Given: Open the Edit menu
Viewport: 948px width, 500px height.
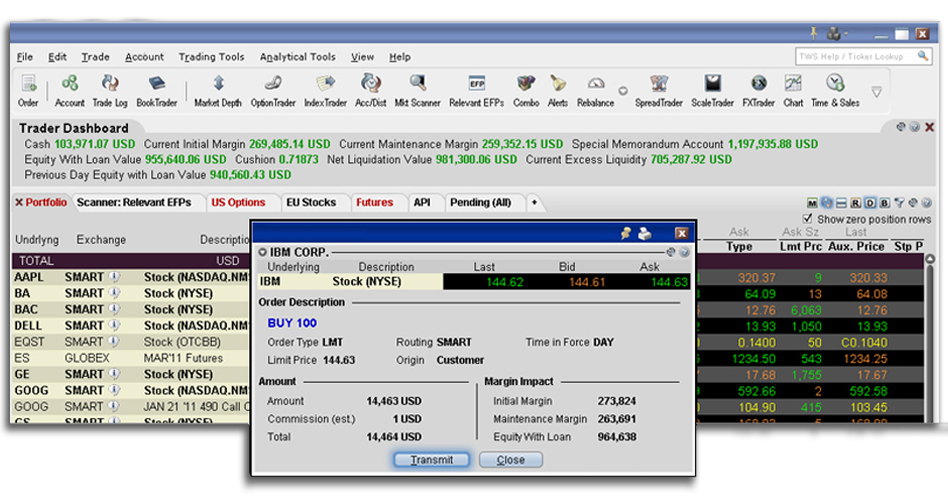Looking at the screenshot, I should [57, 57].
